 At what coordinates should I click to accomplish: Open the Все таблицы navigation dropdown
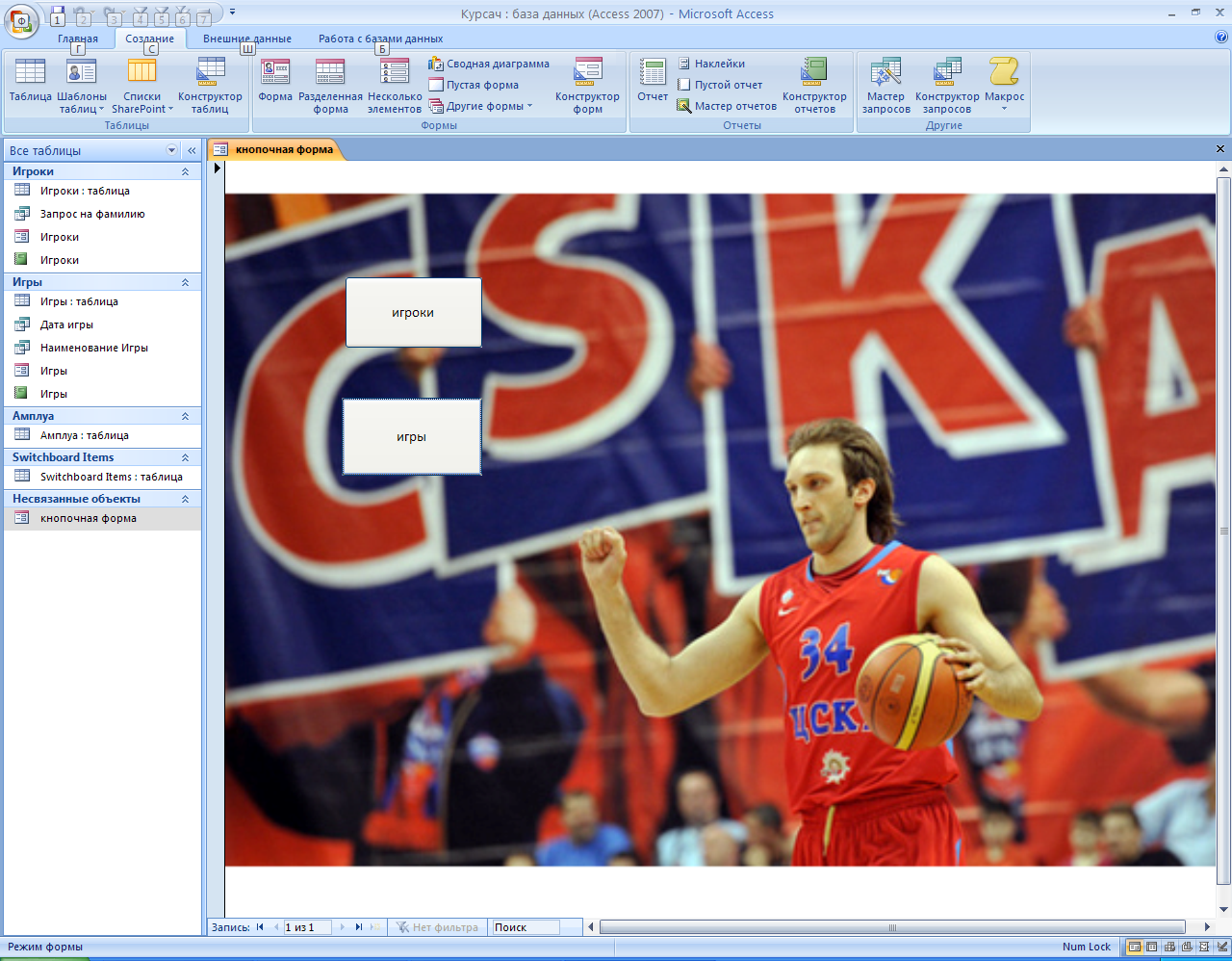[172, 150]
